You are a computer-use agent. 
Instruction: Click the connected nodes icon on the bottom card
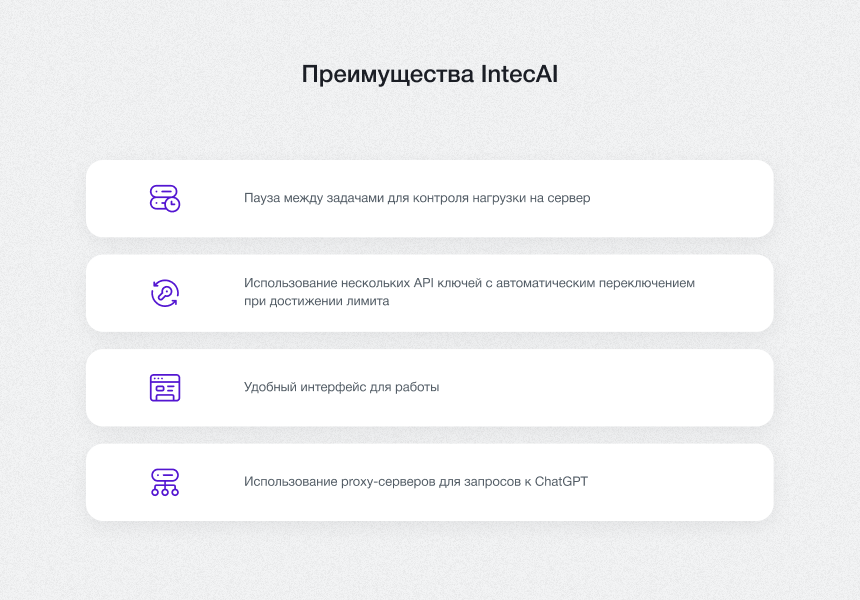pyautogui.click(x=163, y=481)
